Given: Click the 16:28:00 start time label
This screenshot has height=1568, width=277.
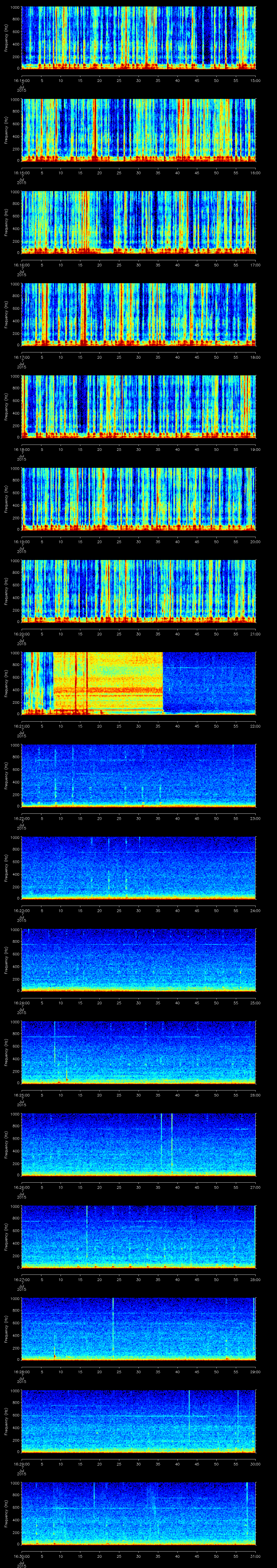Looking at the screenshot, I should click(21, 1372).
